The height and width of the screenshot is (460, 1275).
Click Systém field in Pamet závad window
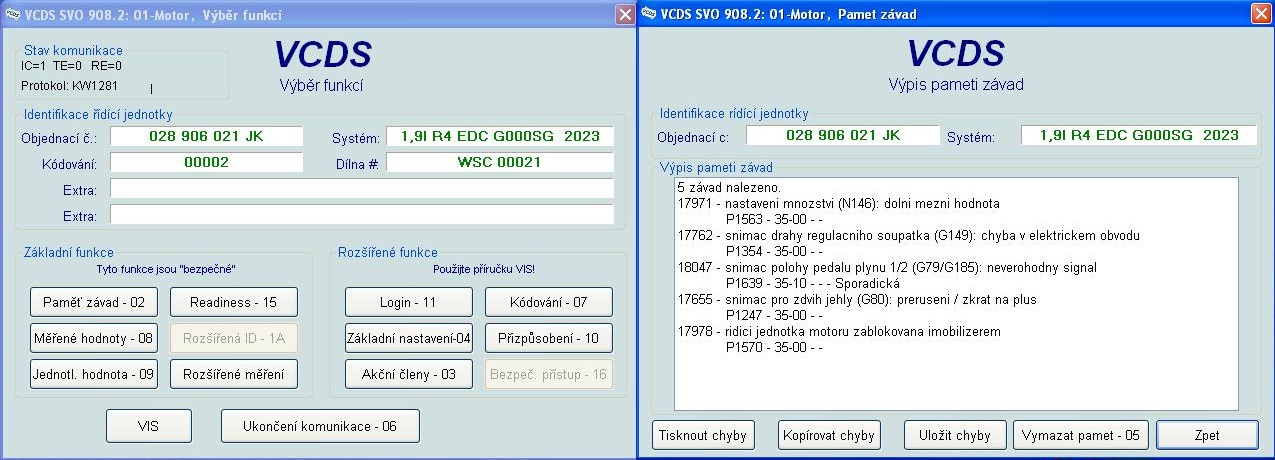click(1139, 135)
